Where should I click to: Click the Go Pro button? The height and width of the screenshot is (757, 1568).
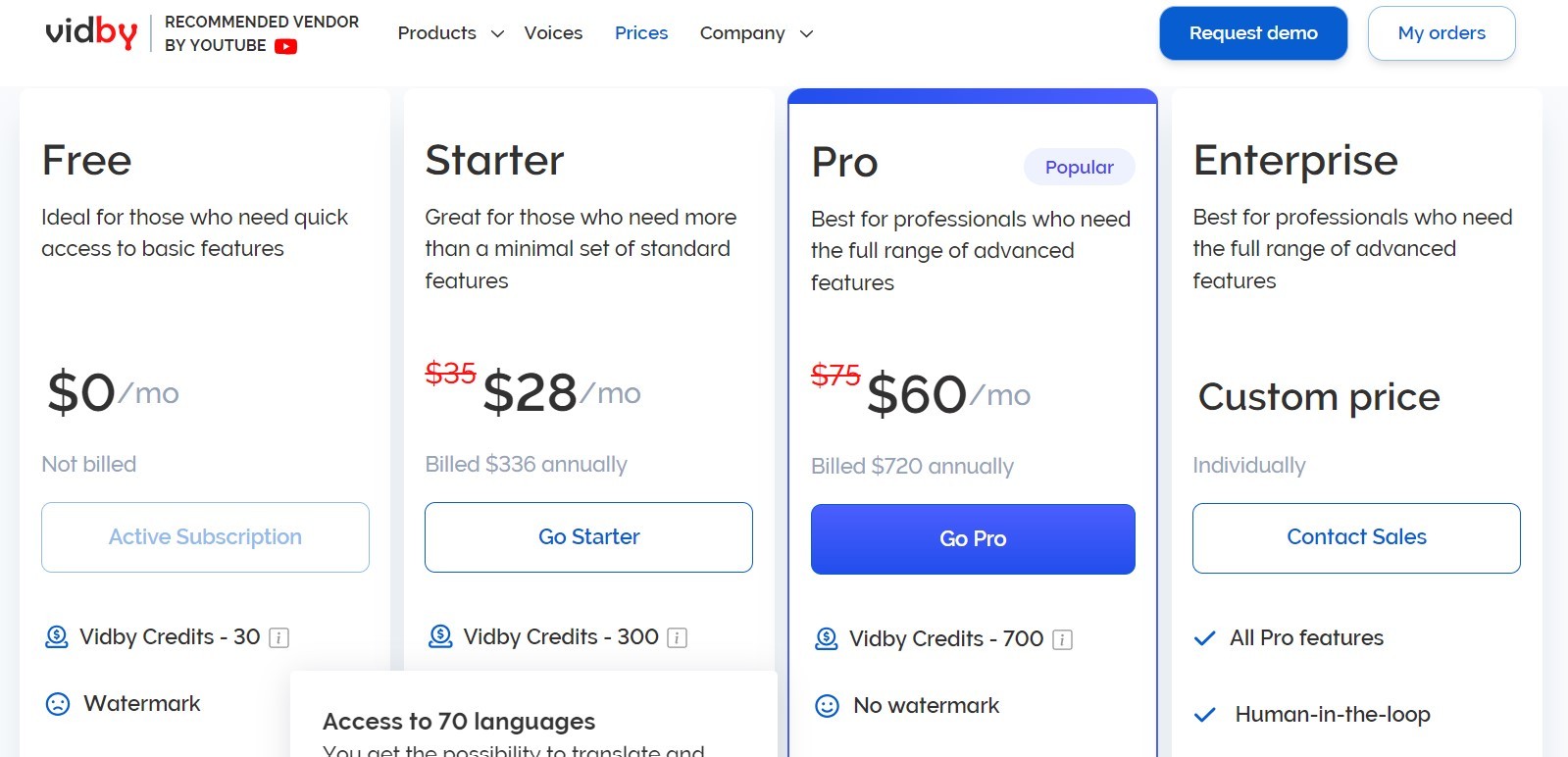coord(972,538)
